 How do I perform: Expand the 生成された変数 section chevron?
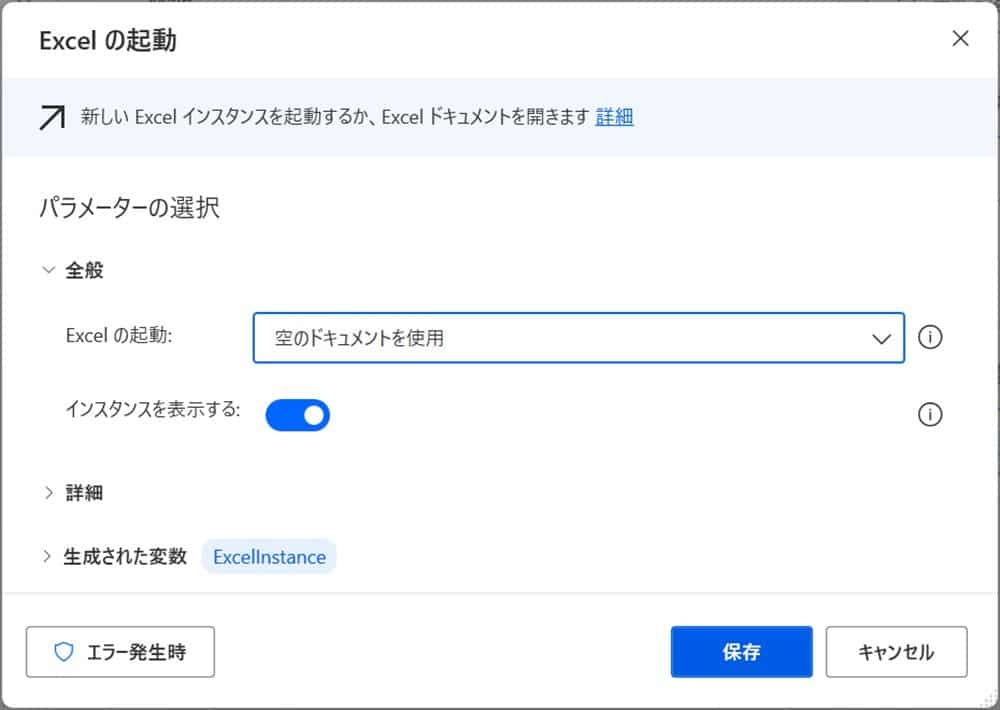pyautogui.click(x=47, y=557)
